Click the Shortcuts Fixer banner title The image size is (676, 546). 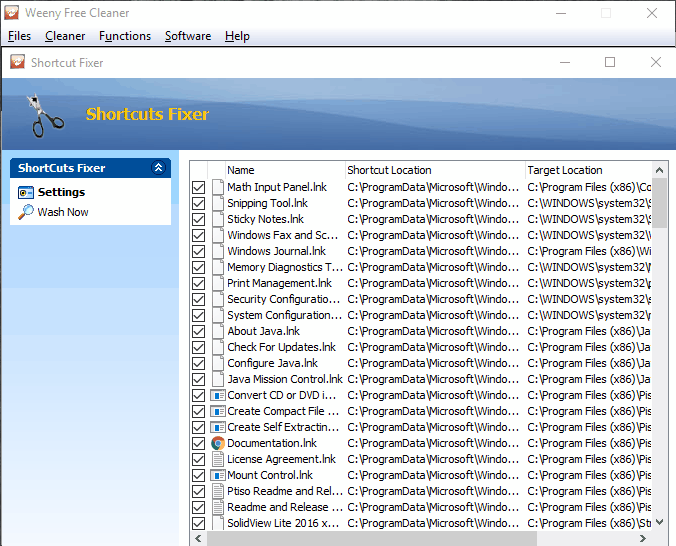pos(147,114)
